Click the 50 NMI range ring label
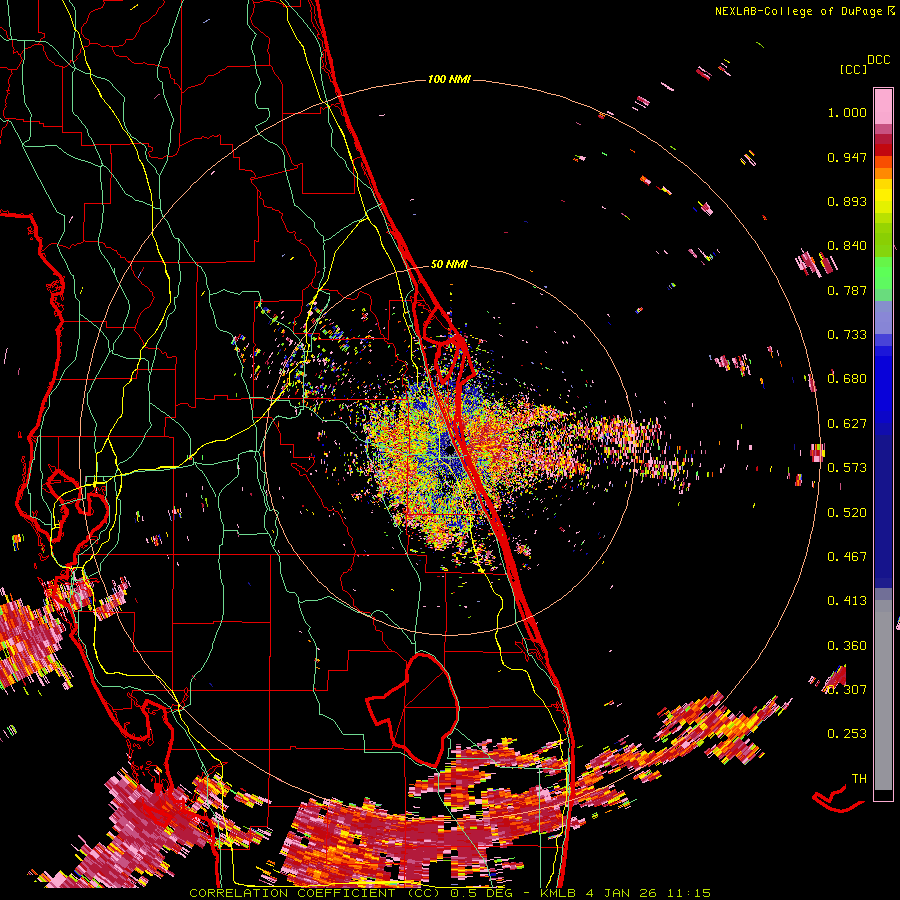900x900 pixels. [449, 265]
